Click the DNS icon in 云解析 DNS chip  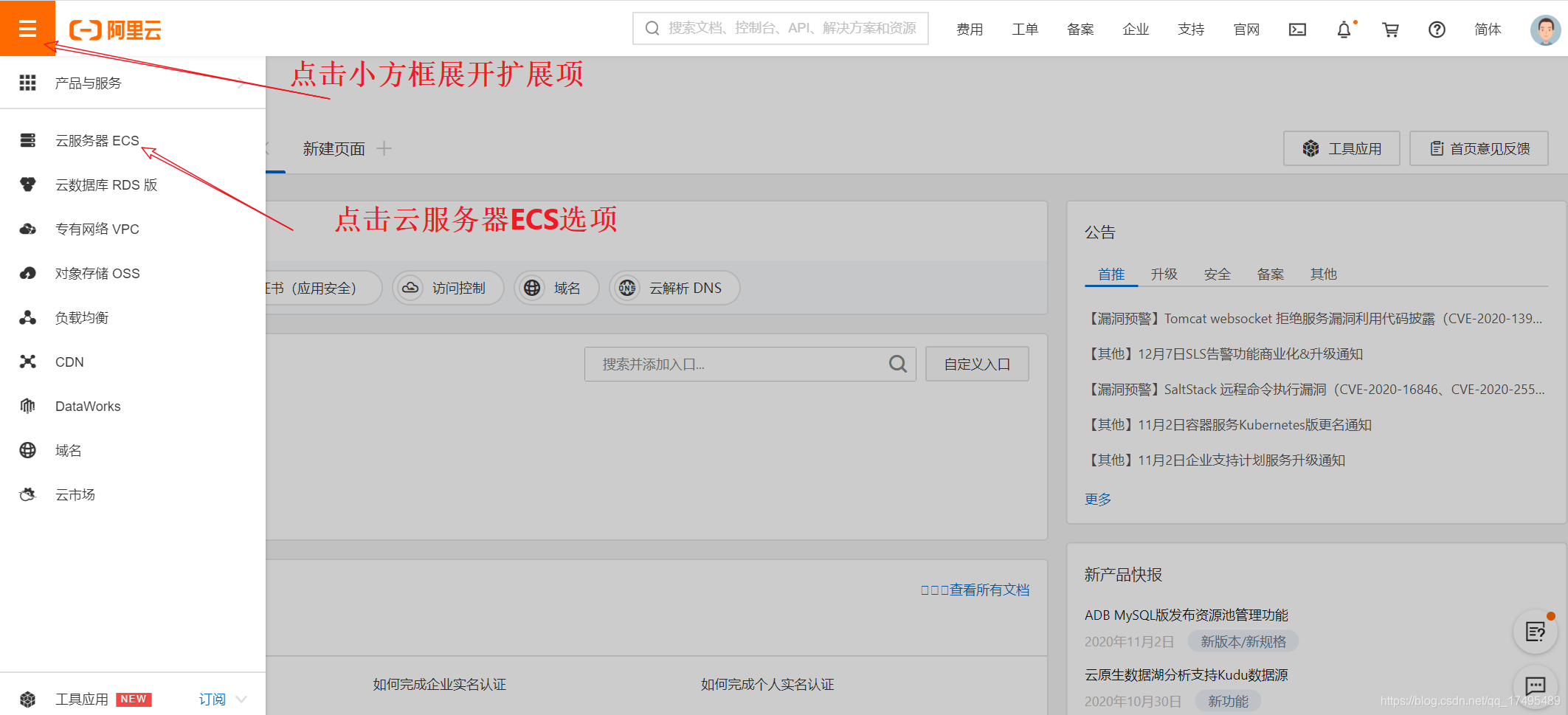[627, 288]
